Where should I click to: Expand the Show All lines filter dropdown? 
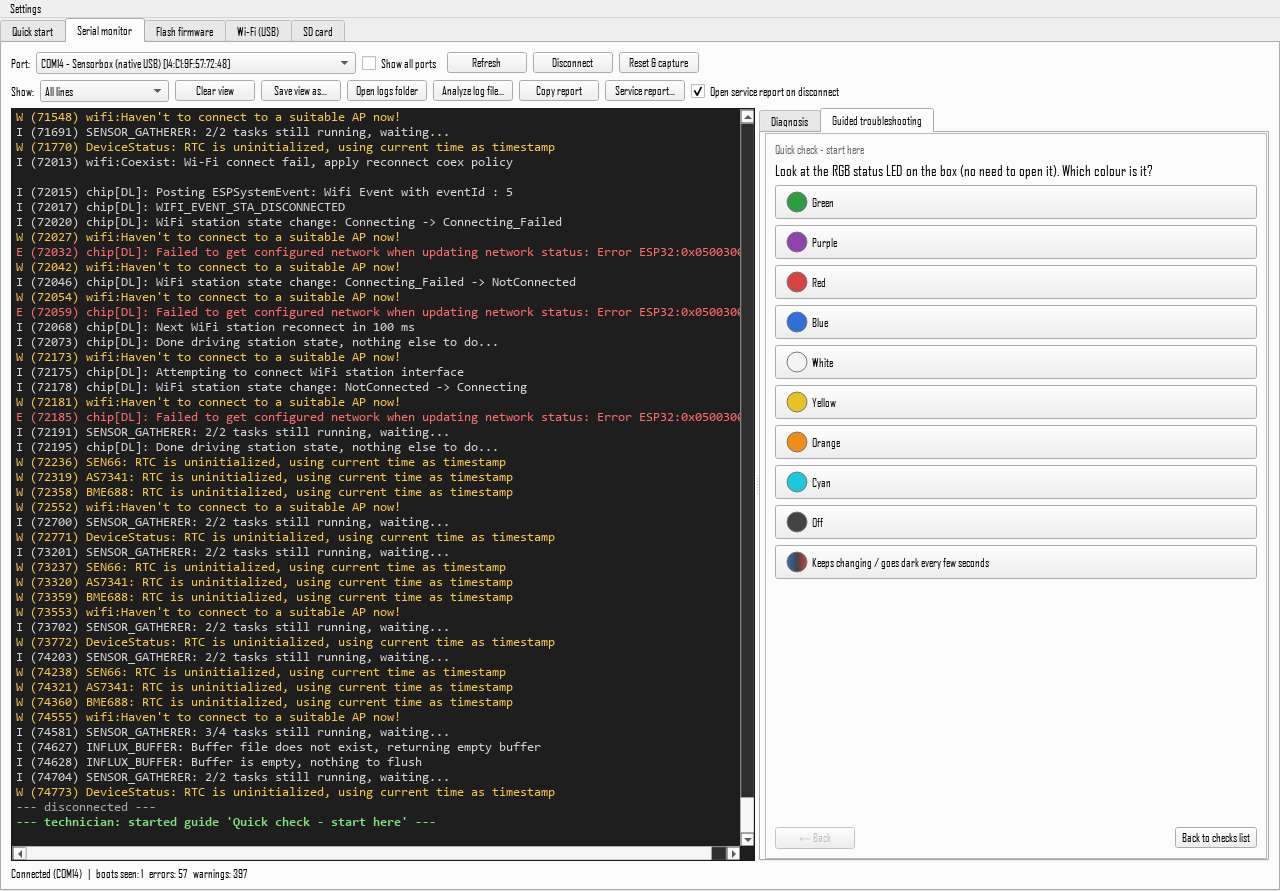coord(104,91)
